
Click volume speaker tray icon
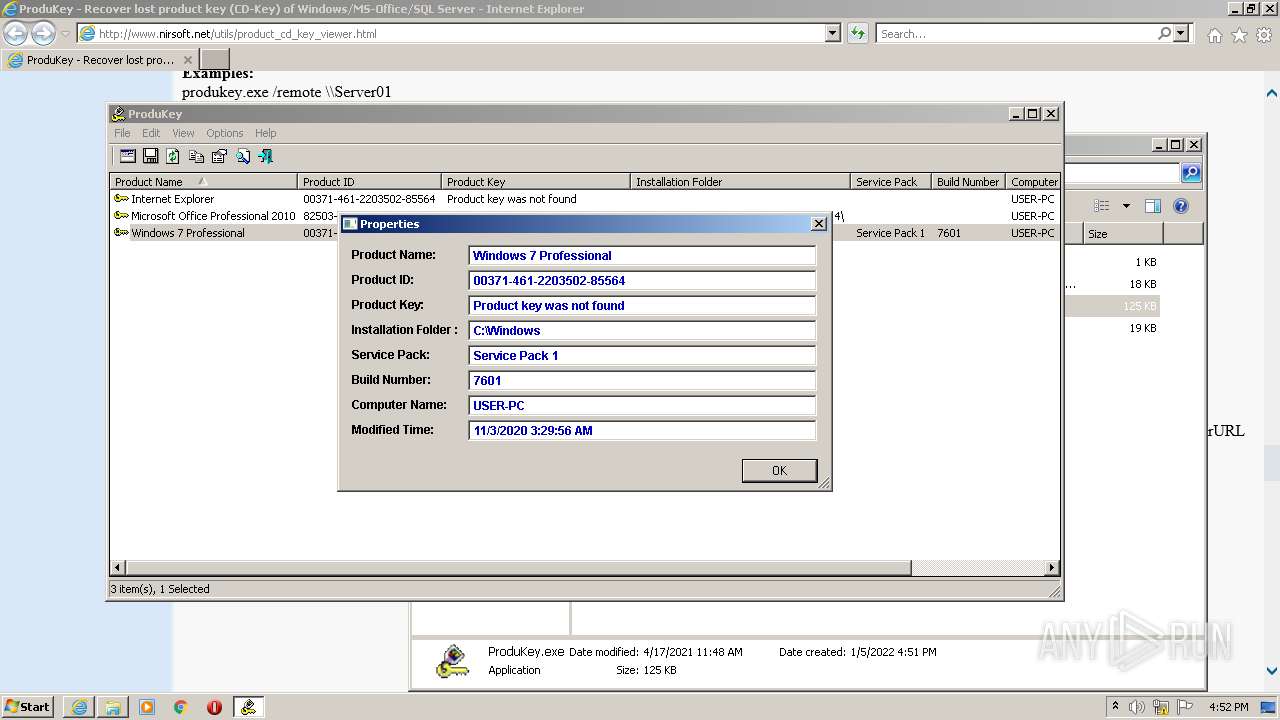[x=1138, y=707]
